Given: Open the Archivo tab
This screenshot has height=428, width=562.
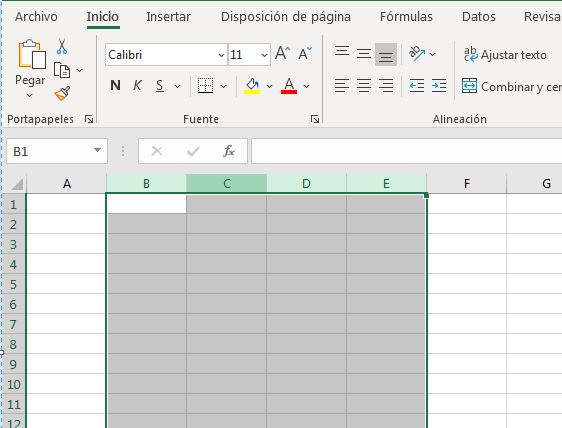Looking at the screenshot, I should pyautogui.click(x=36, y=16).
